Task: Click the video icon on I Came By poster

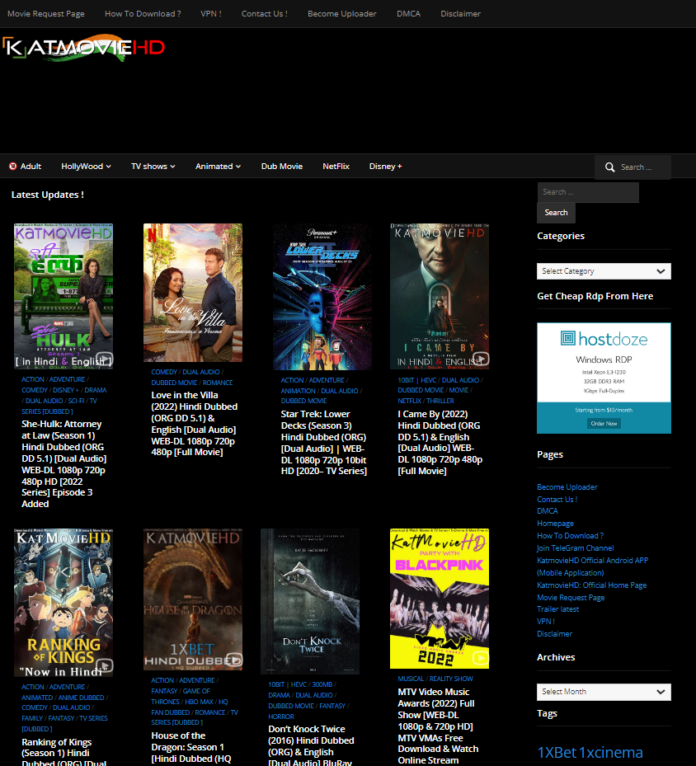Action: (480, 358)
